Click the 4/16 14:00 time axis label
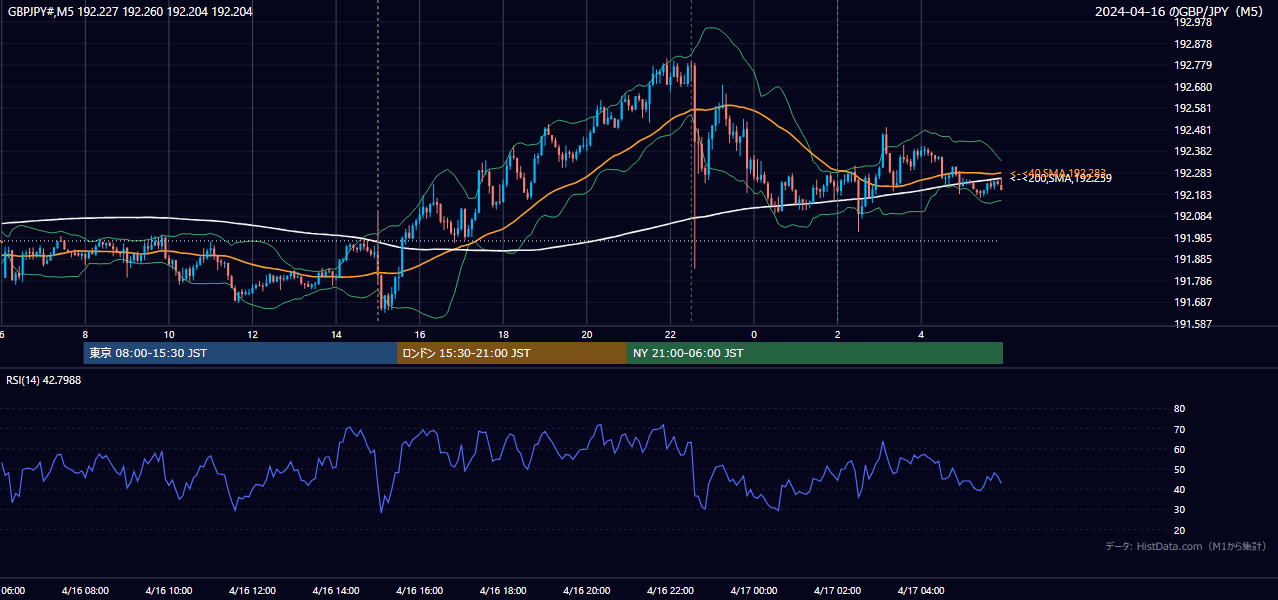This screenshot has height=600, width=1278. coord(336,590)
